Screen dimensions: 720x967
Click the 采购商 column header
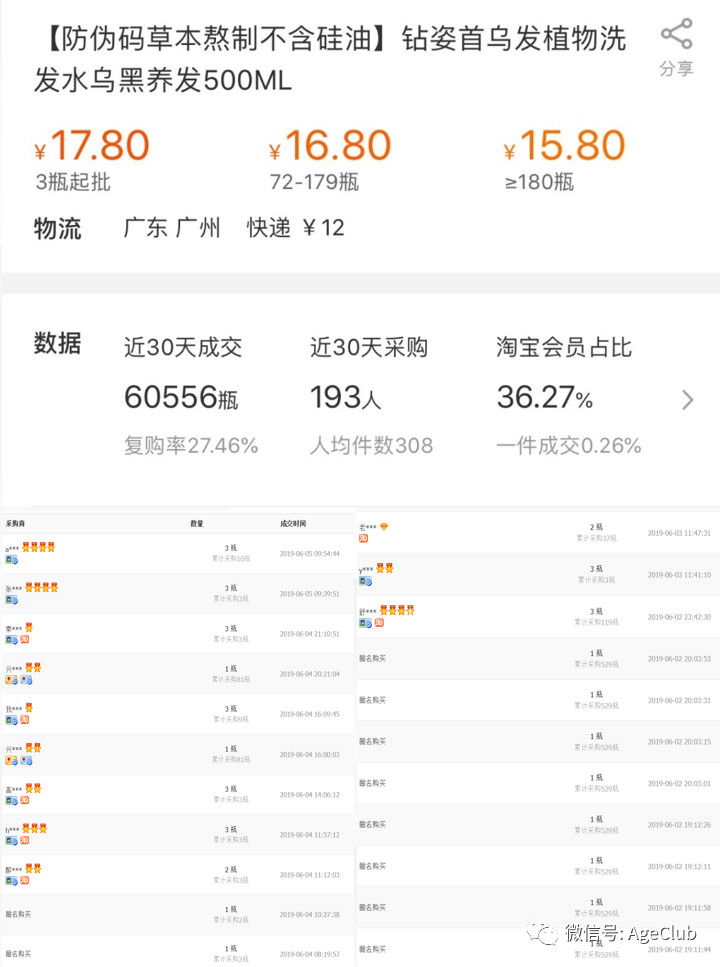coord(15,523)
